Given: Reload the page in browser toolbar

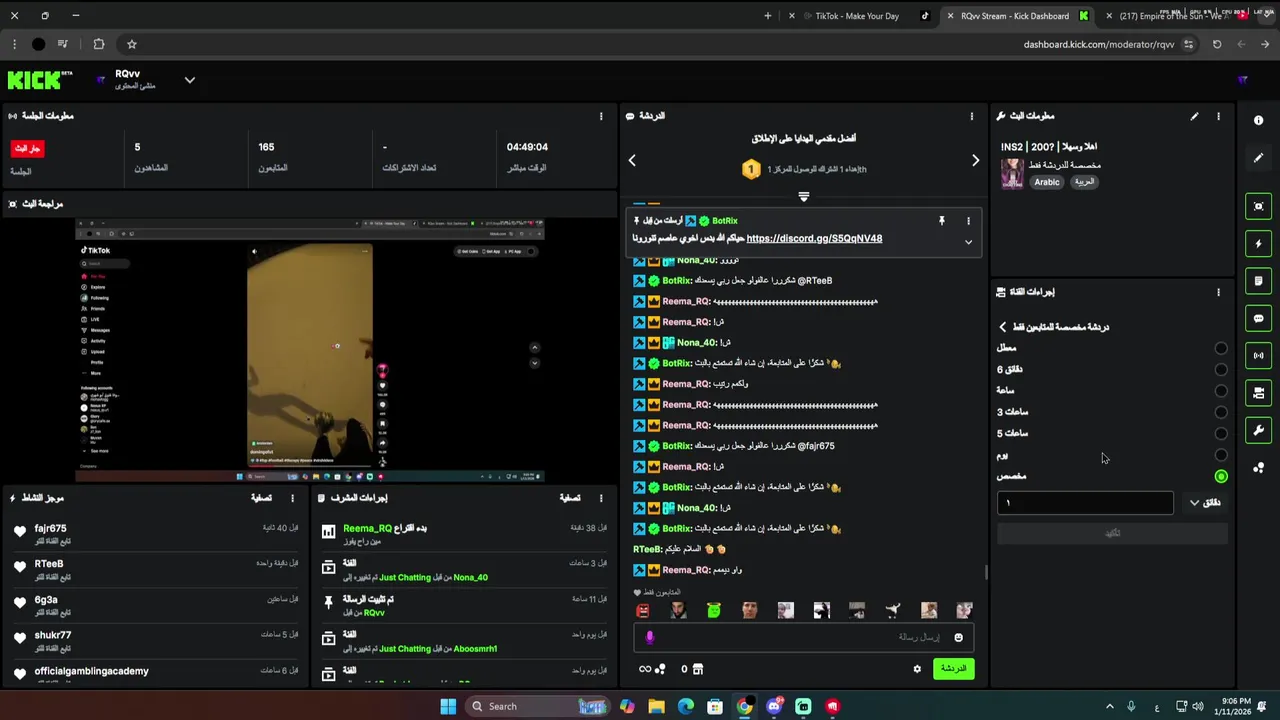Looking at the screenshot, I should coord(1217,44).
